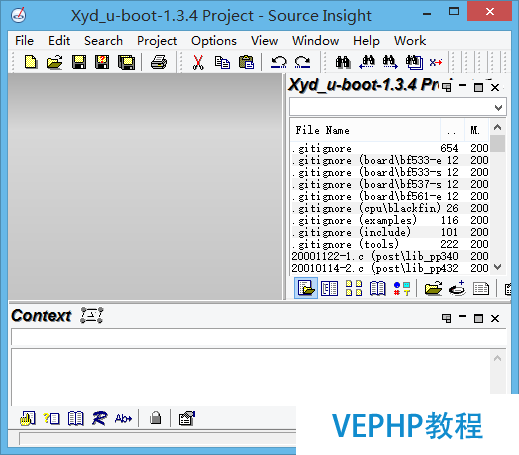Toggle the lock icon in Context toolbar
The height and width of the screenshot is (455, 519).
[x=155, y=418]
